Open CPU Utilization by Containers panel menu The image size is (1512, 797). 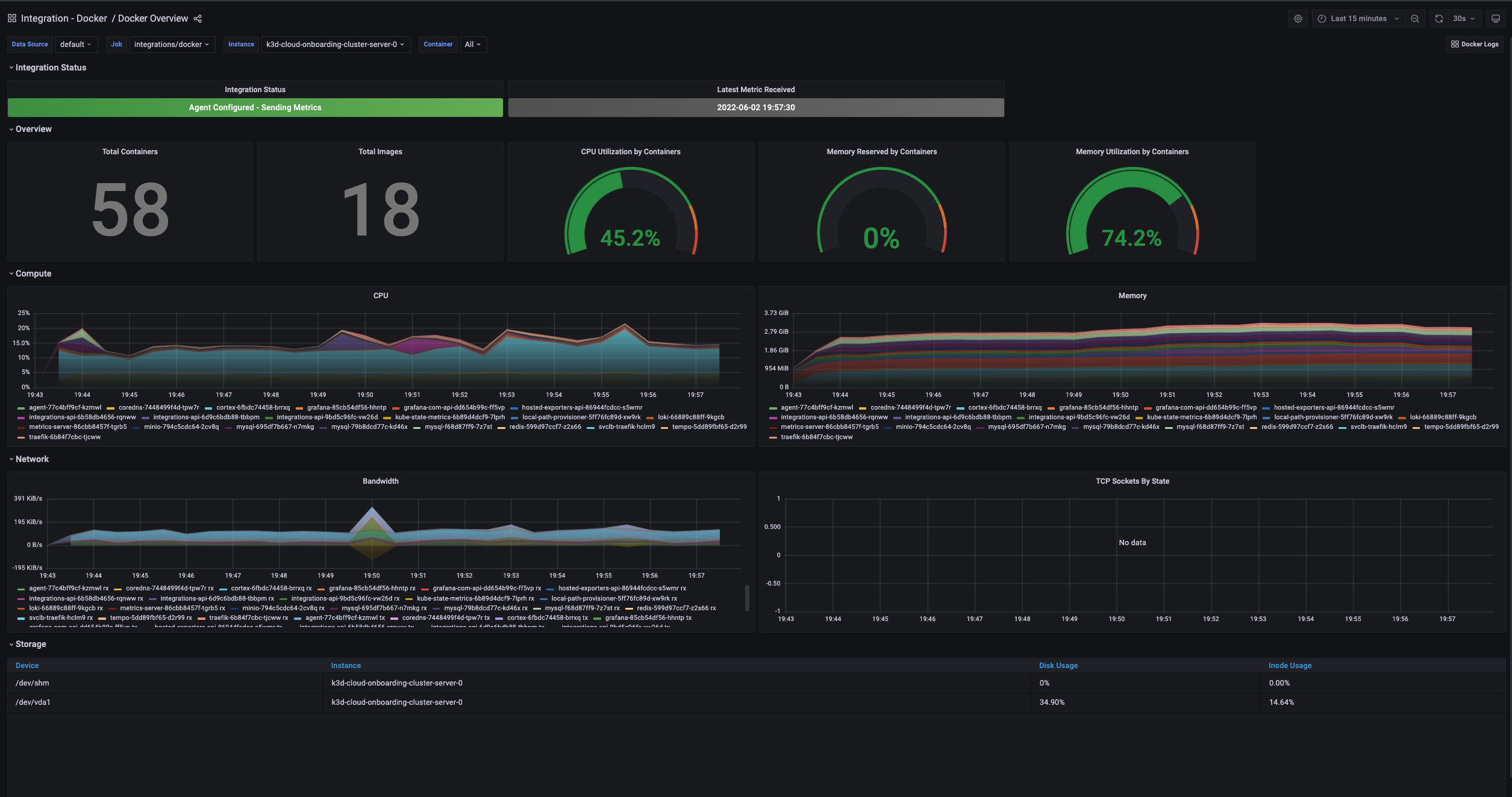click(631, 152)
